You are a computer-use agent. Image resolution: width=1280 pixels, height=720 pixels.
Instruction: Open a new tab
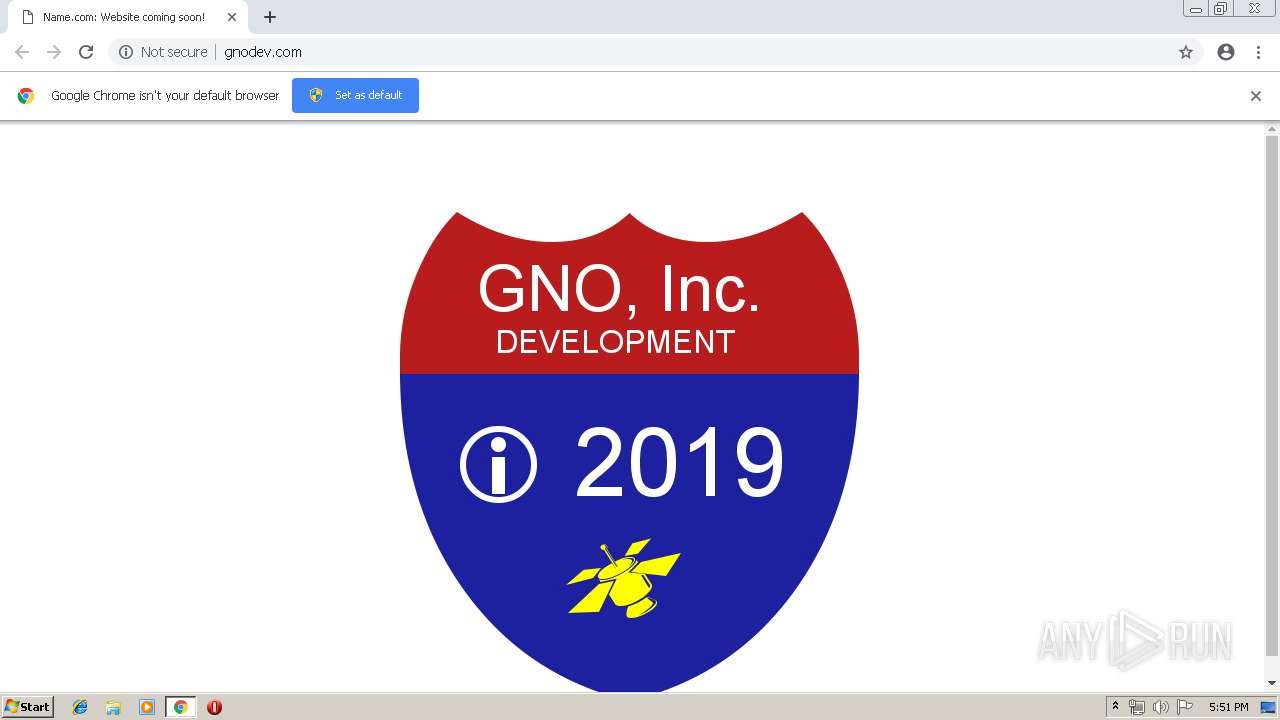pos(270,17)
